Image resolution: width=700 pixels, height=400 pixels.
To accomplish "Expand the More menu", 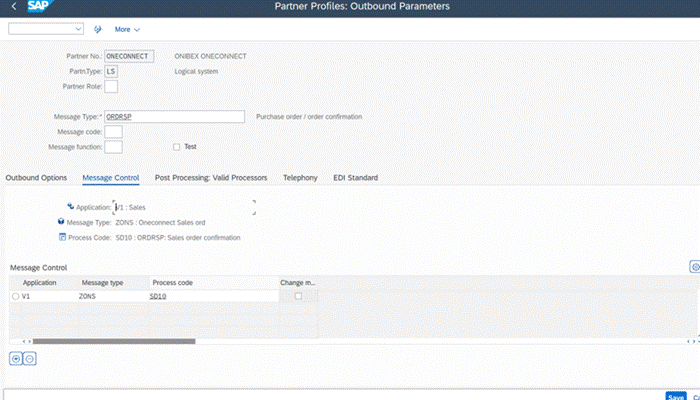I will 127,29.
